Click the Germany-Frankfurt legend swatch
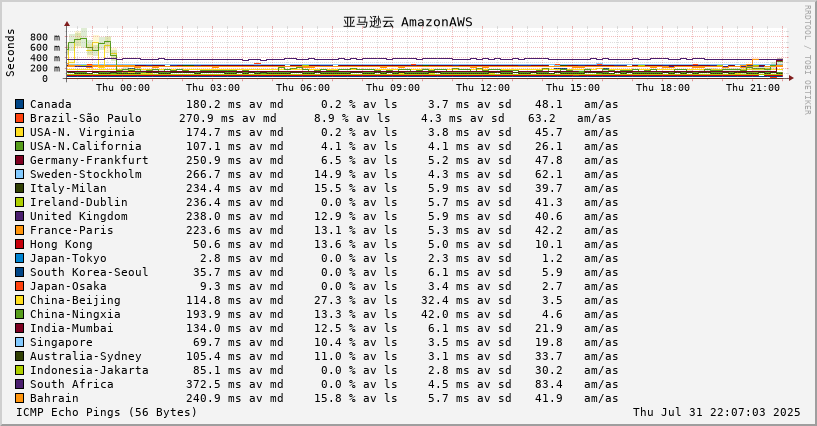The height and width of the screenshot is (426, 817). [19, 160]
